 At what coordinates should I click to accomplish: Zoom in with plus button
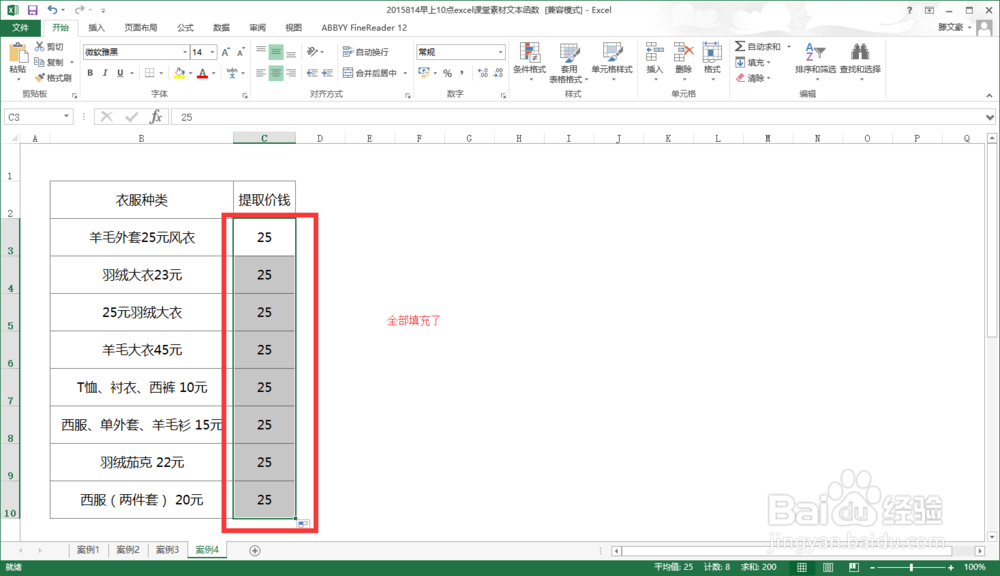coord(951,568)
